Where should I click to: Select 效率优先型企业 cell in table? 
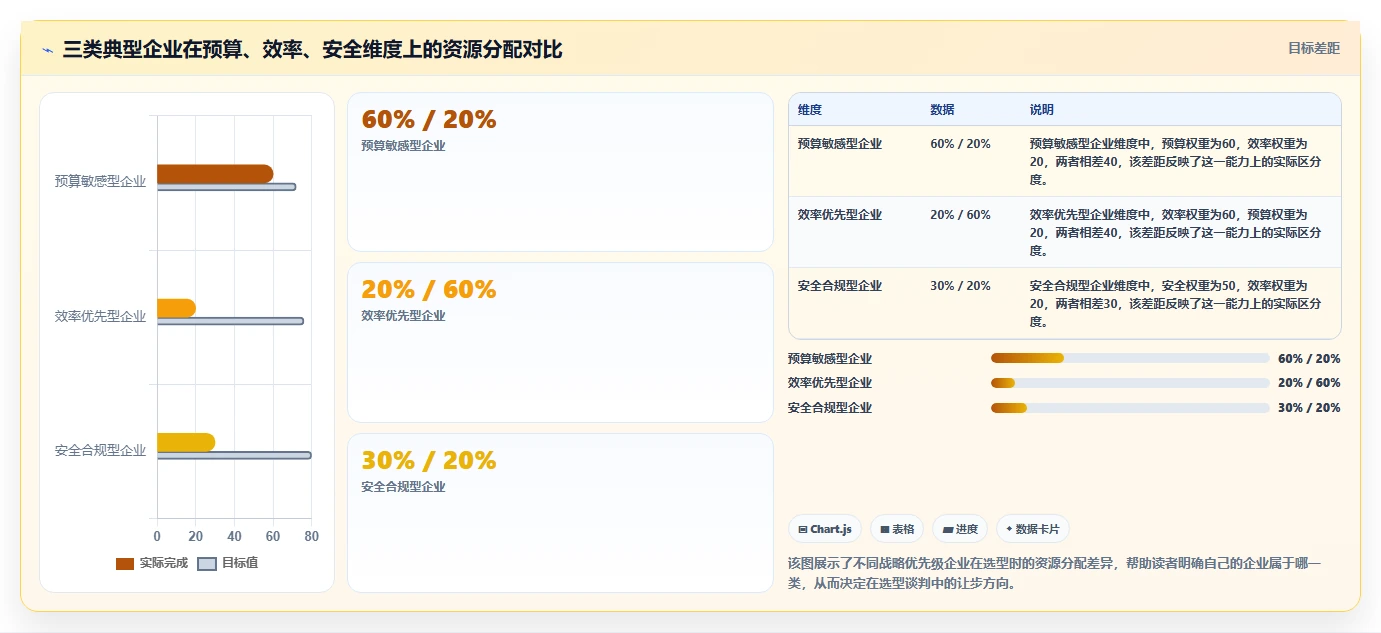click(840, 215)
